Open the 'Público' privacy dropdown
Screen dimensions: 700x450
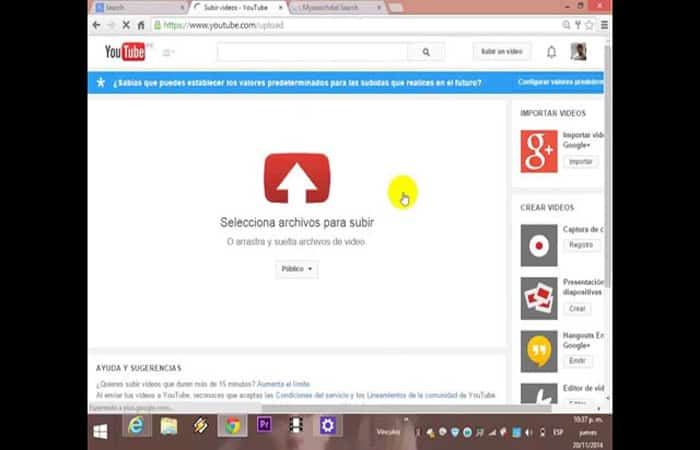coord(297,269)
